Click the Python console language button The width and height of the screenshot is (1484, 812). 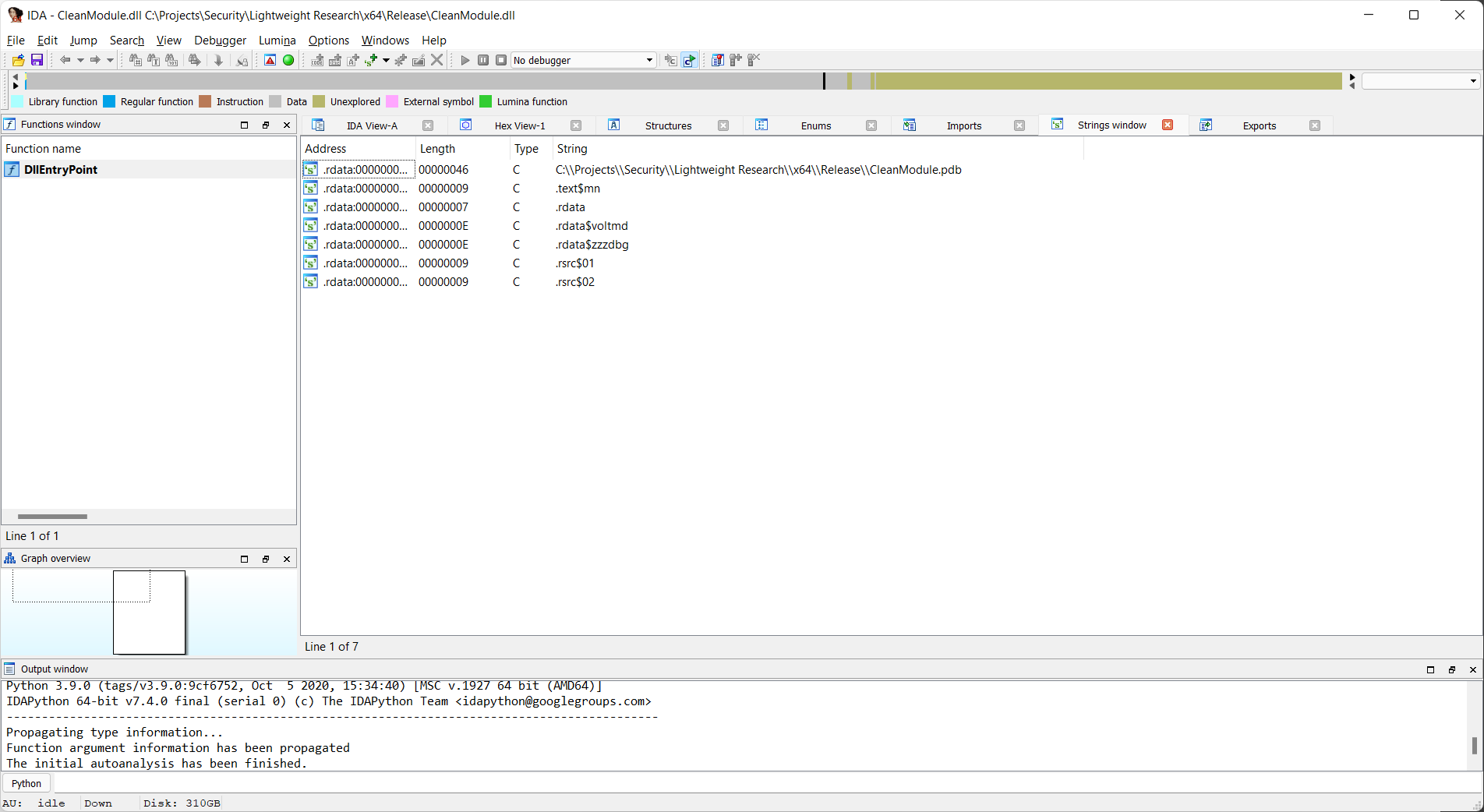(26, 783)
